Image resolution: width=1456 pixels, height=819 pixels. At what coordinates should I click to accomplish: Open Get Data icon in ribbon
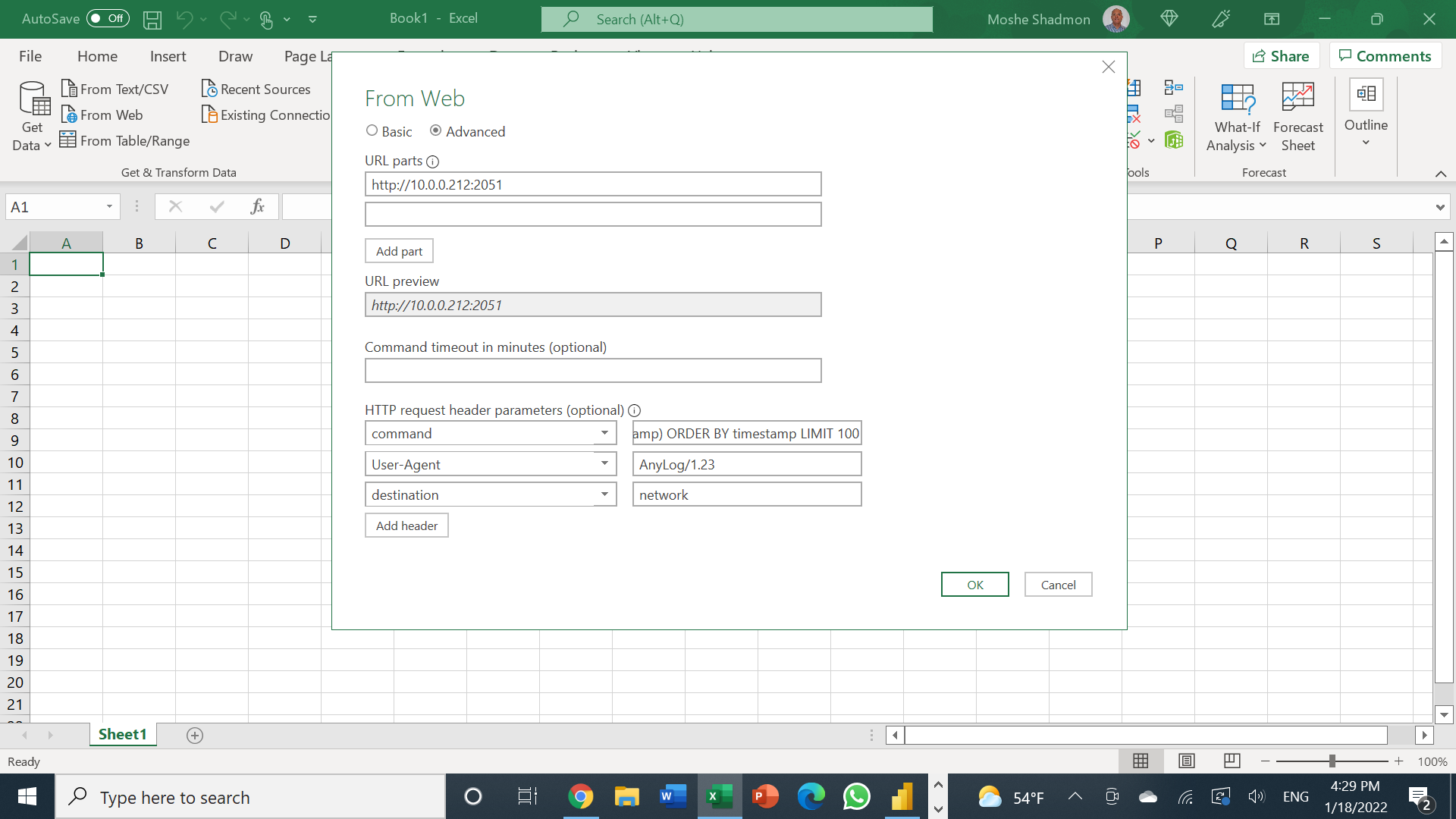coord(33,116)
